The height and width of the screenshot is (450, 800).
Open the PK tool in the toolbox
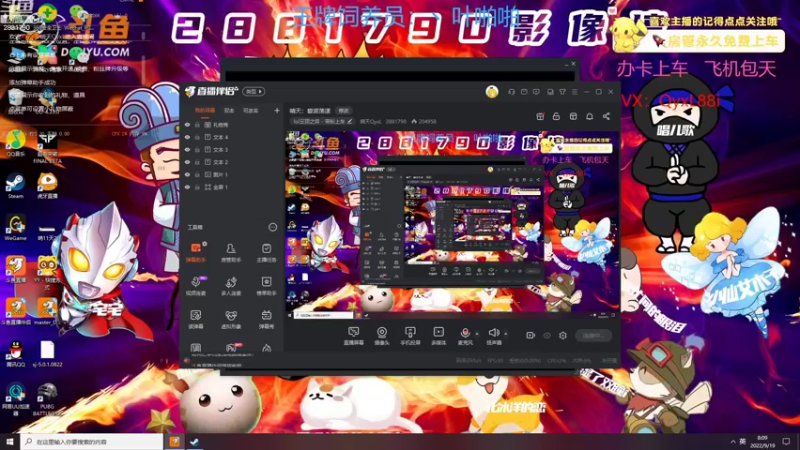[x=232, y=348]
